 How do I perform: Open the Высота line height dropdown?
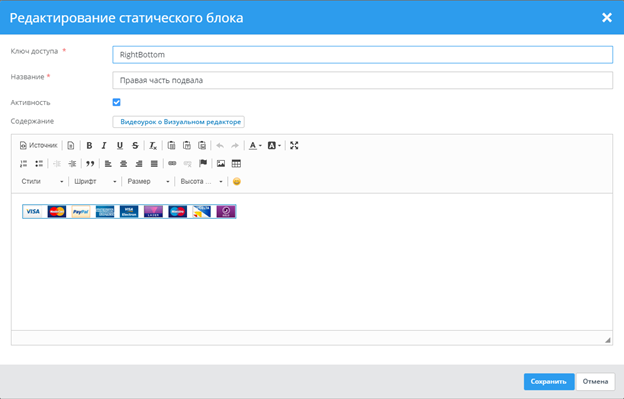pyautogui.click(x=201, y=181)
